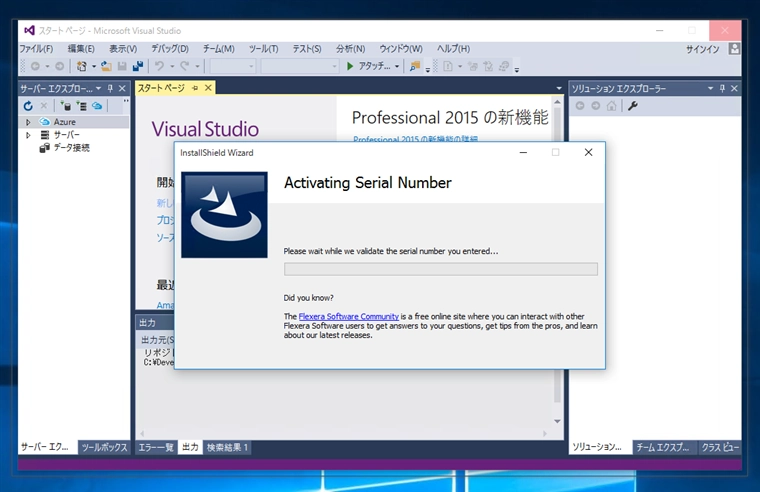The height and width of the screenshot is (492, 760).
Task: Refresh the Server Explorer
Action: click(x=28, y=106)
